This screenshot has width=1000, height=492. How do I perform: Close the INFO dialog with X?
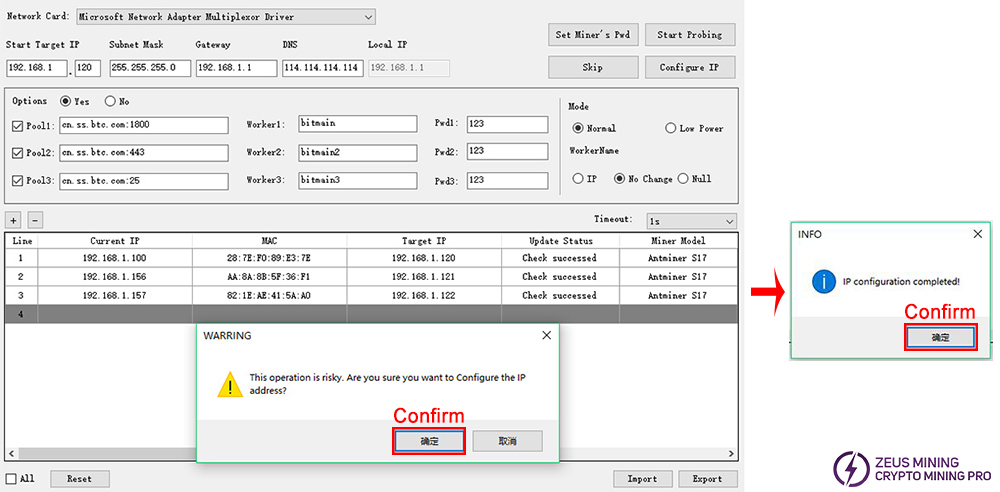pyautogui.click(x=977, y=233)
